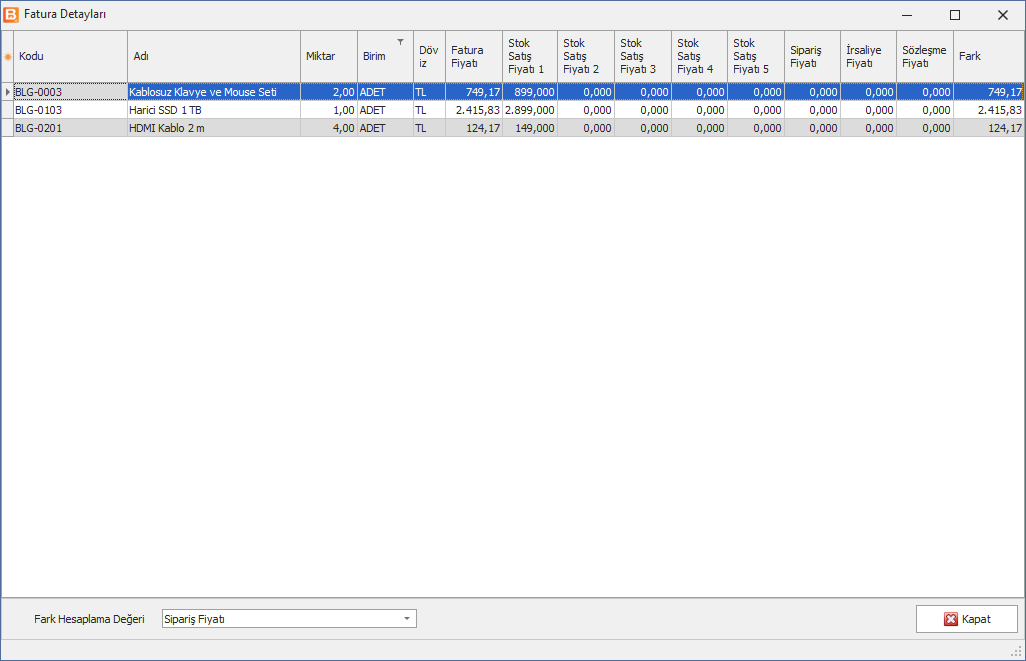Image resolution: width=1026 pixels, height=661 pixels.
Task: Close the Fatura Detayları window
Action: tap(1002, 15)
